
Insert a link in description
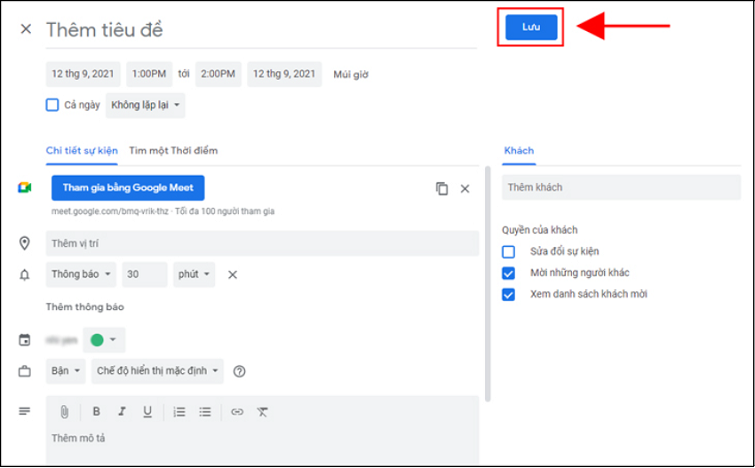(x=237, y=411)
